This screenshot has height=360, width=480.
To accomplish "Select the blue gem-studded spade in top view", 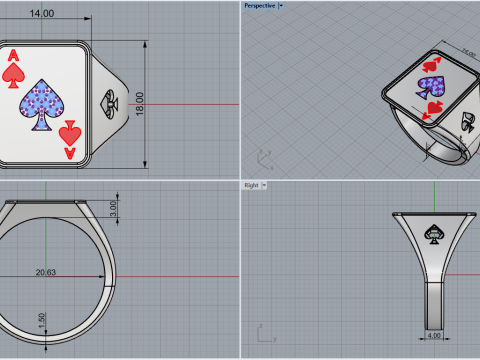I will (x=42, y=105).
